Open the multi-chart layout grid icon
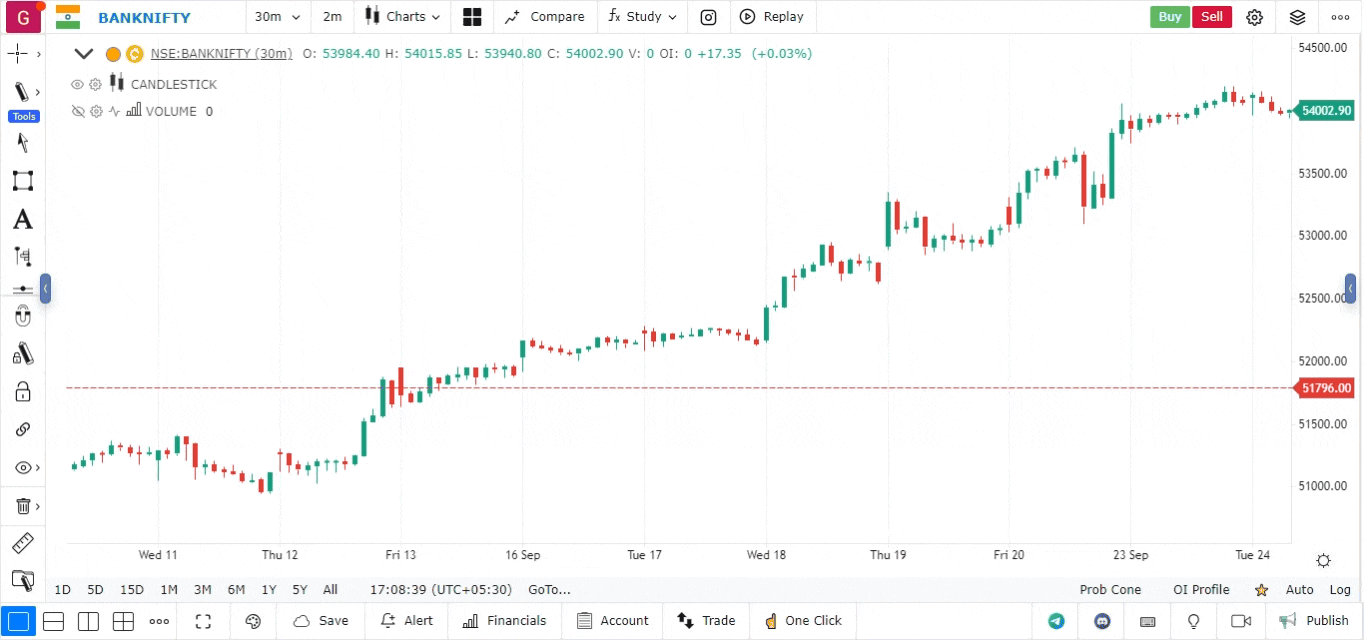 (472, 17)
